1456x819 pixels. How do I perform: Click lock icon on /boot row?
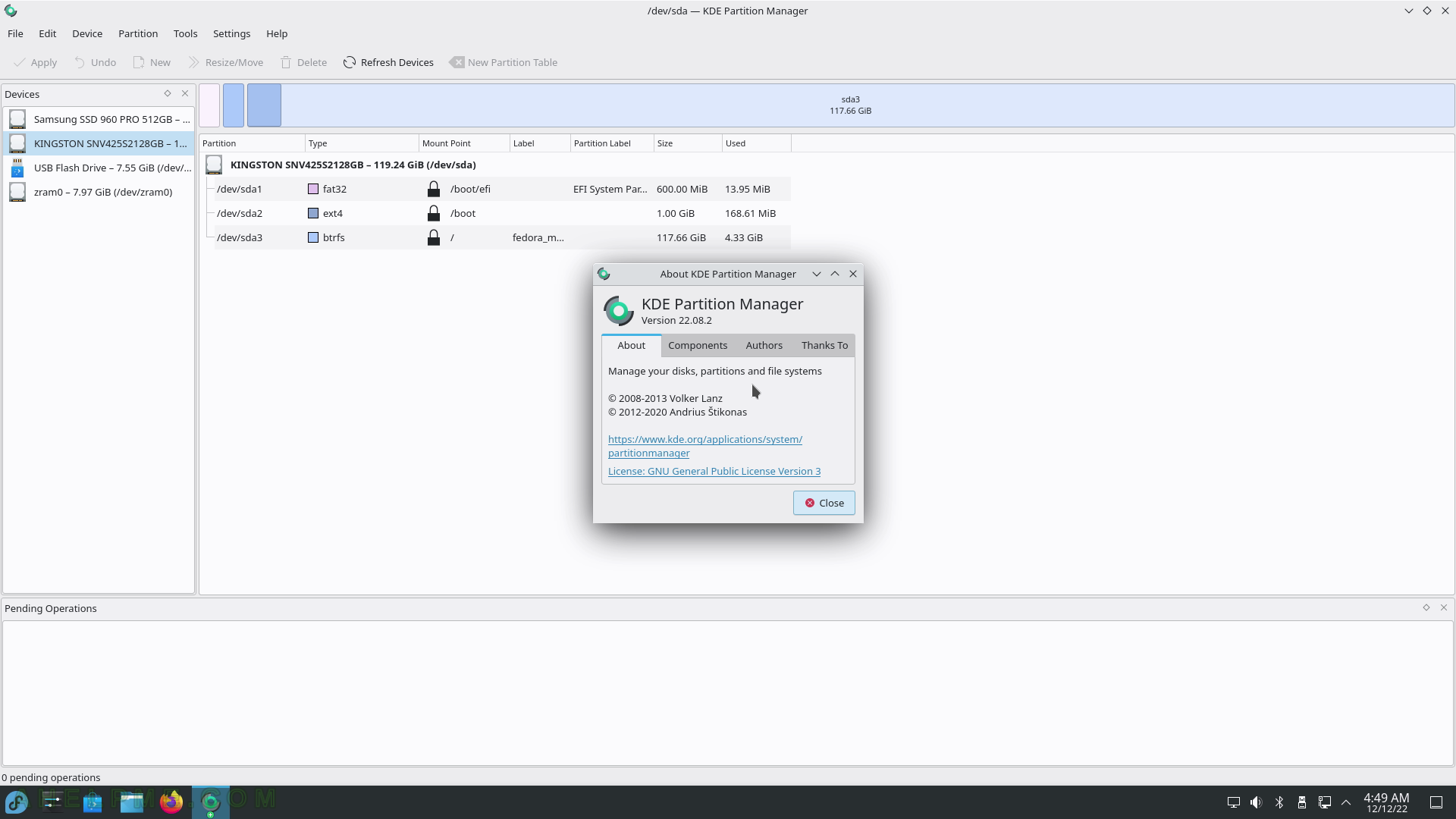(434, 213)
